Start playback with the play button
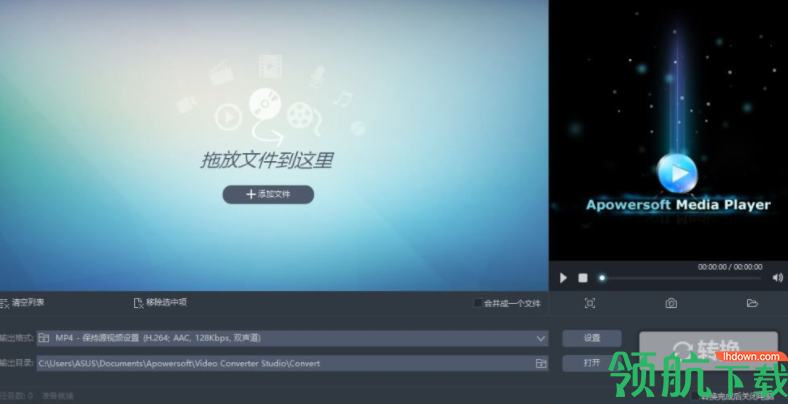Viewport: 788px width, 404px height. tap(563, 277)
